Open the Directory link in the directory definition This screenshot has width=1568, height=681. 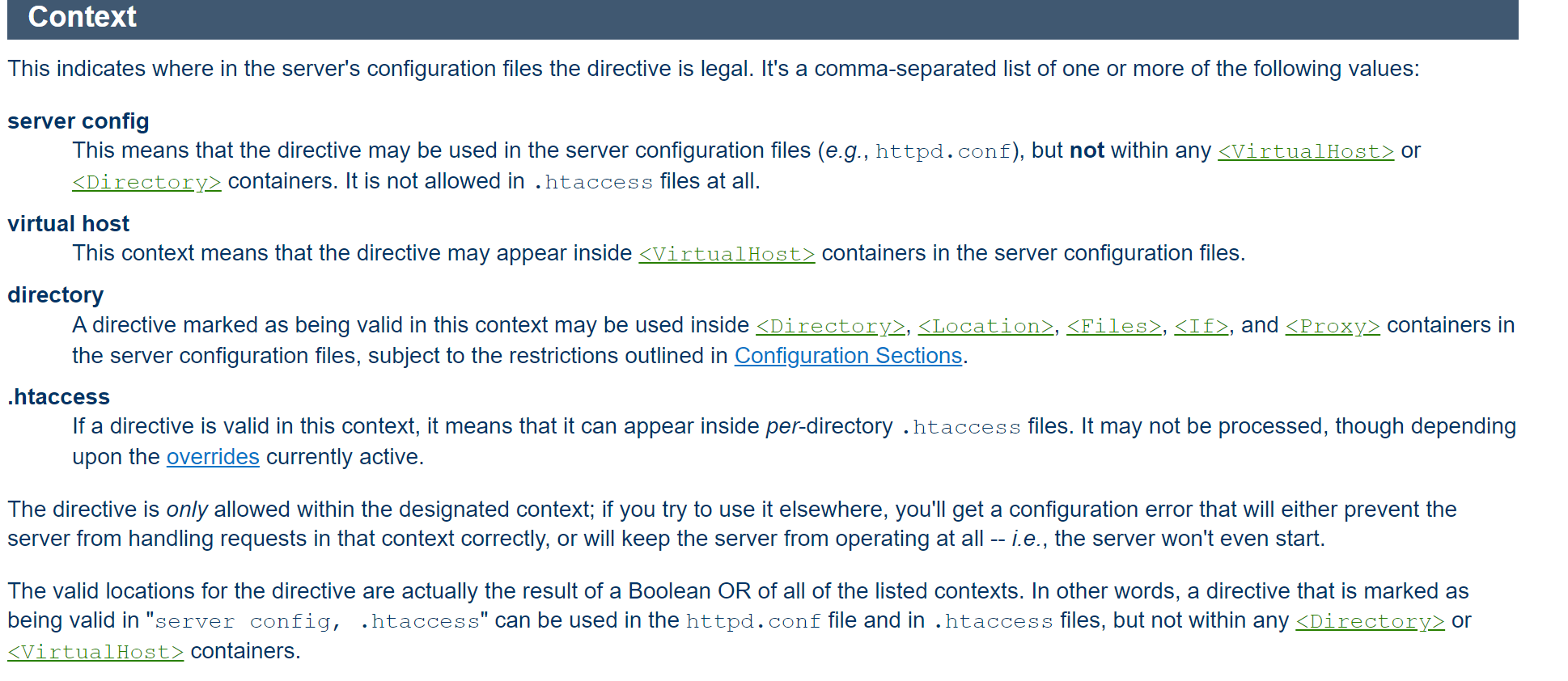click(830, 326)
